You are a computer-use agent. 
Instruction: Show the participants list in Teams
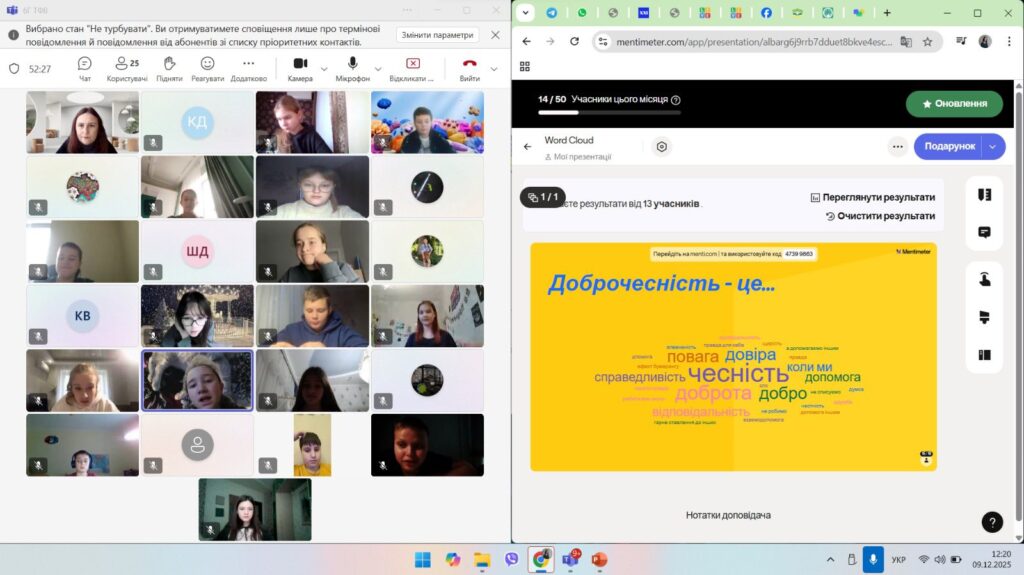(x=127, y=67)
